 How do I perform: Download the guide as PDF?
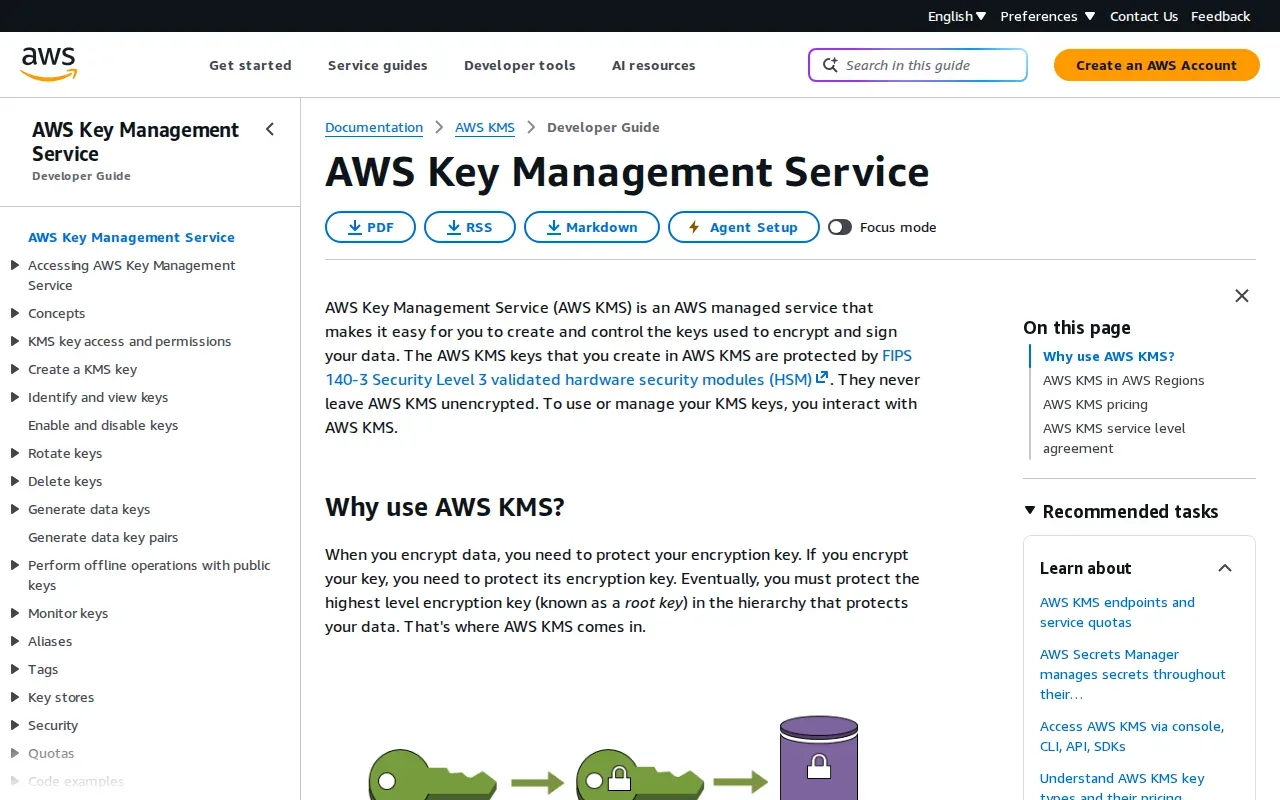tap(370, 227)
